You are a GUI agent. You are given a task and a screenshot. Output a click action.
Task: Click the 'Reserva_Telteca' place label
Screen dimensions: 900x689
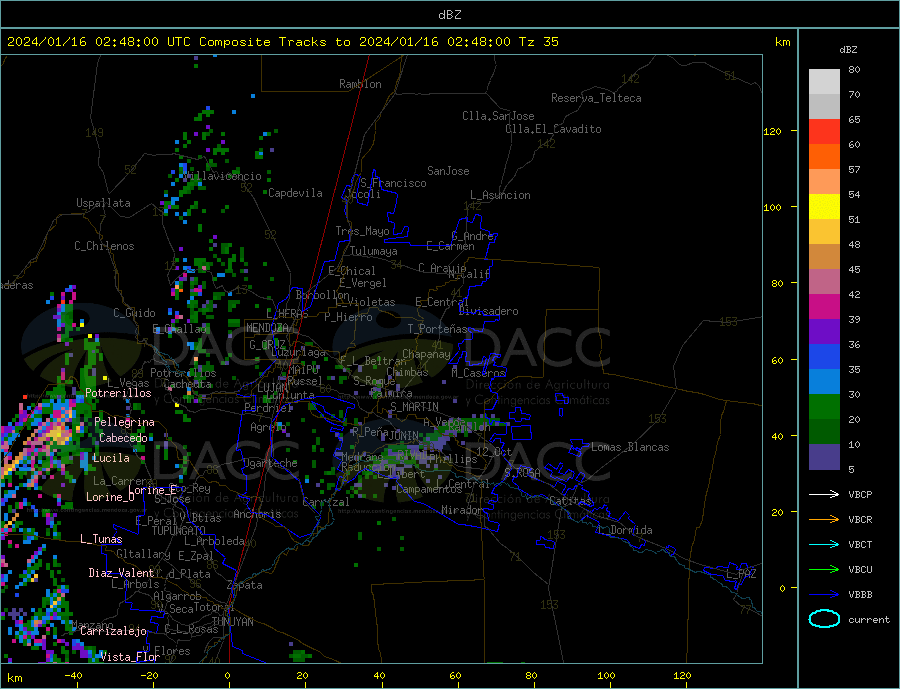click(596, 98)
